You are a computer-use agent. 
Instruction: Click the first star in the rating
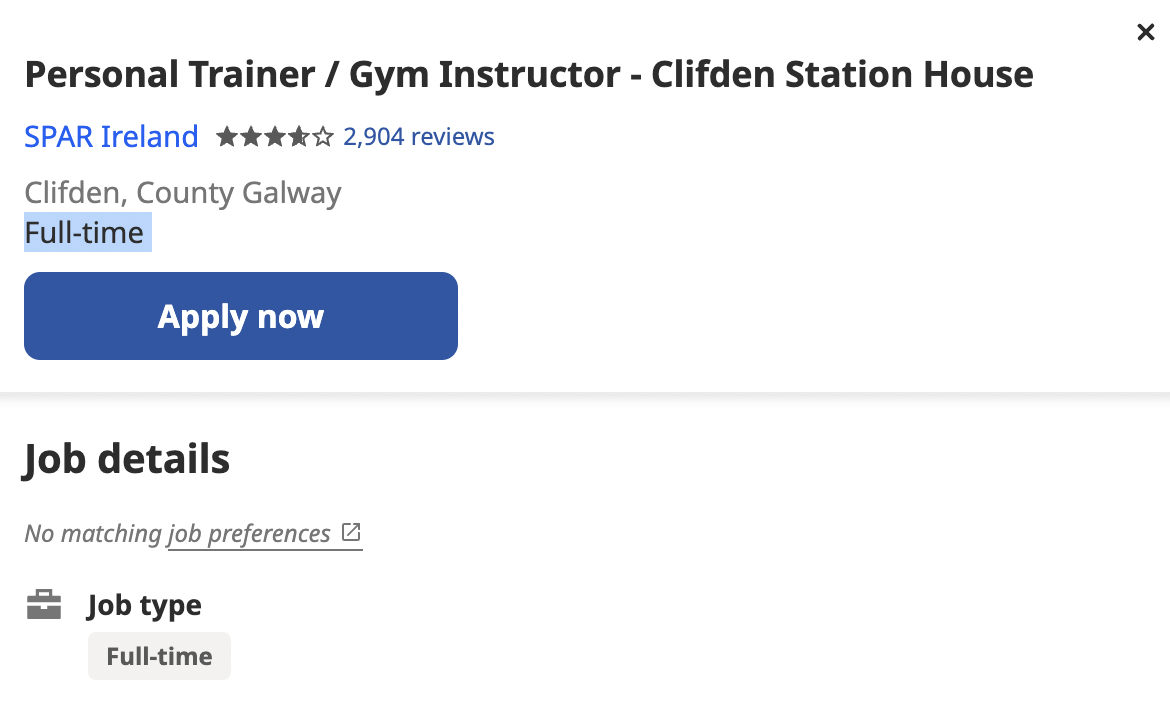pos(225,136)
